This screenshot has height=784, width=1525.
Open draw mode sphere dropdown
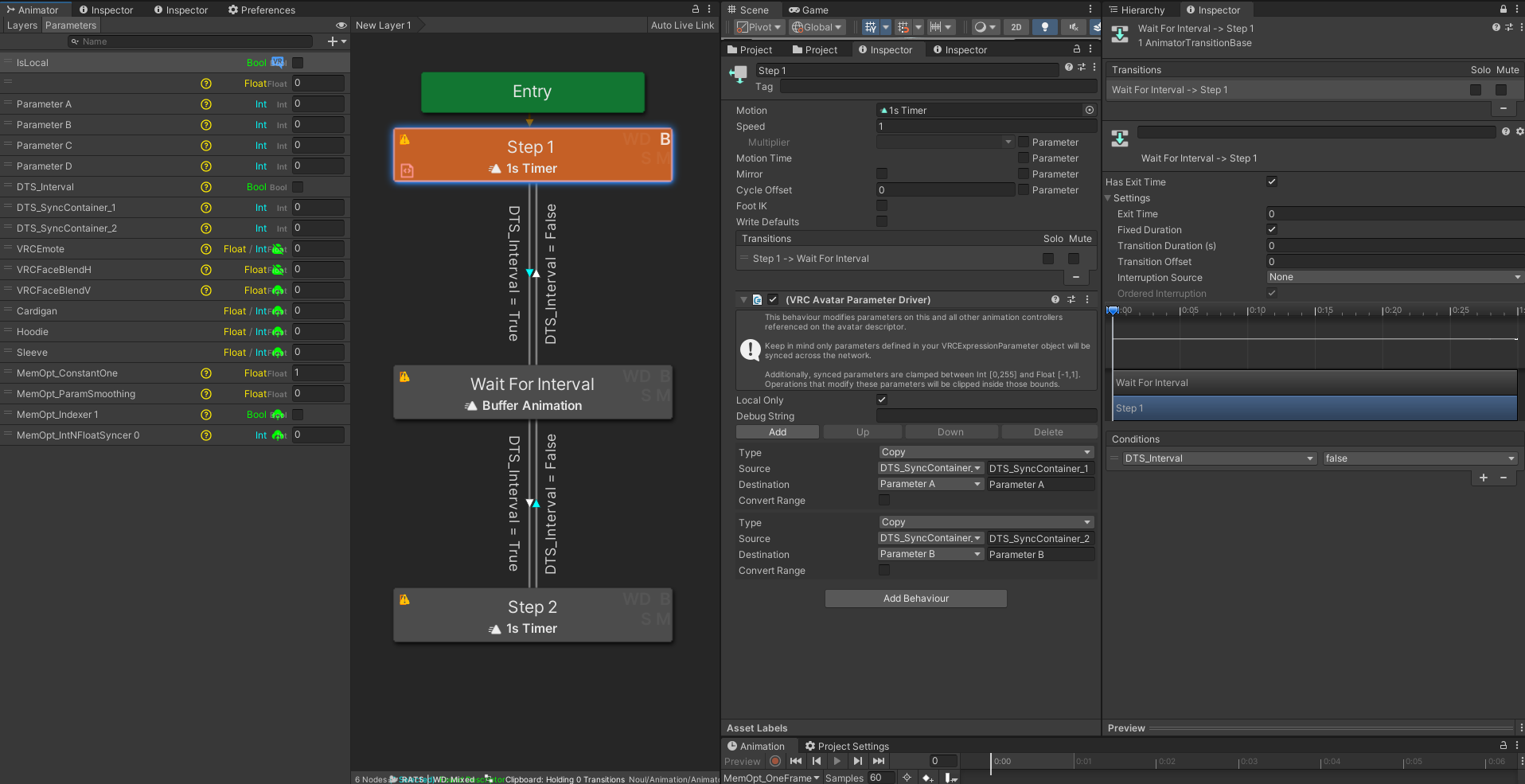(x=985, y=27)
